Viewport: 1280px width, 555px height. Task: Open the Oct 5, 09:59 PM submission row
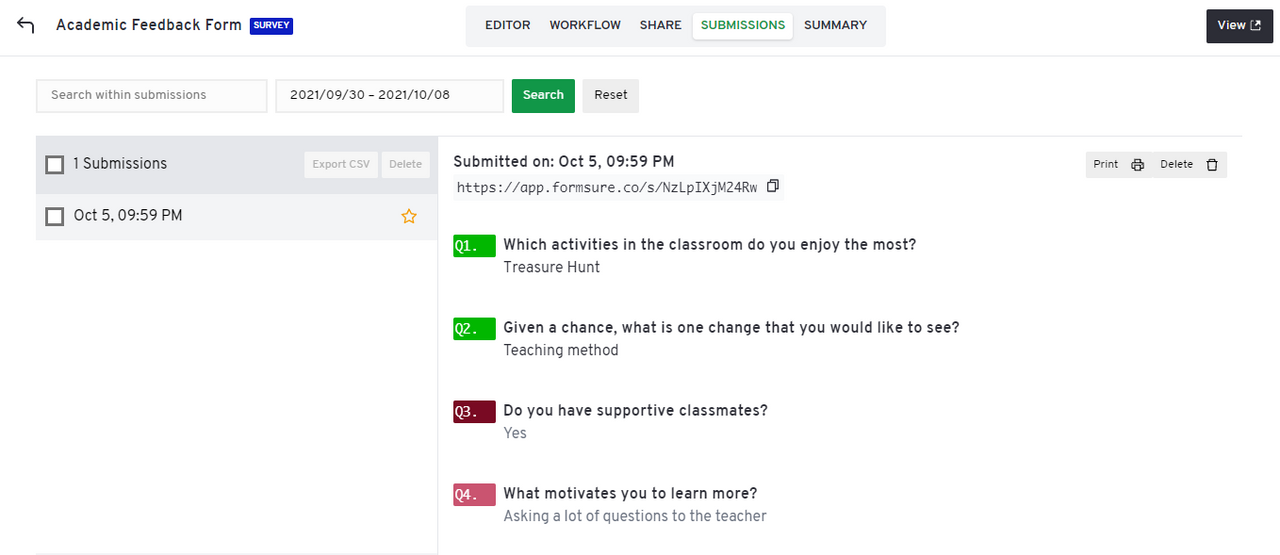pos(237,216)
